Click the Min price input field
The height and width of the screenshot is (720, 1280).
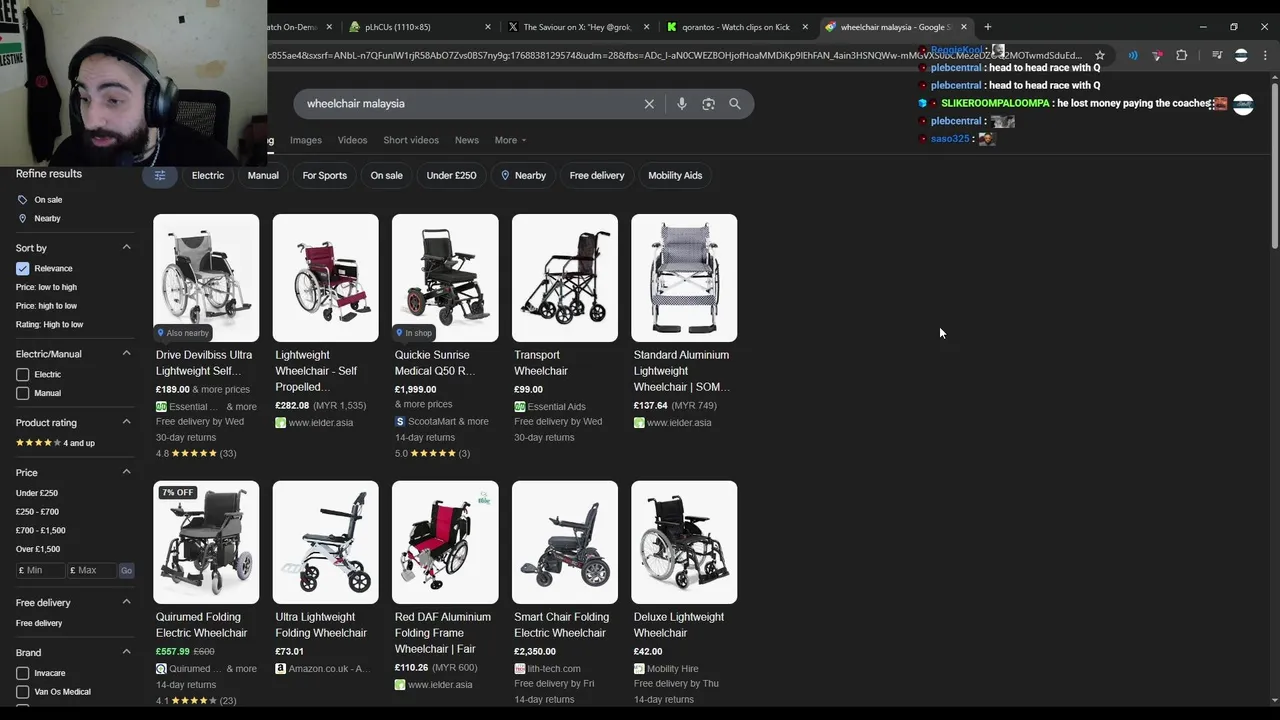tap(40, 570)
